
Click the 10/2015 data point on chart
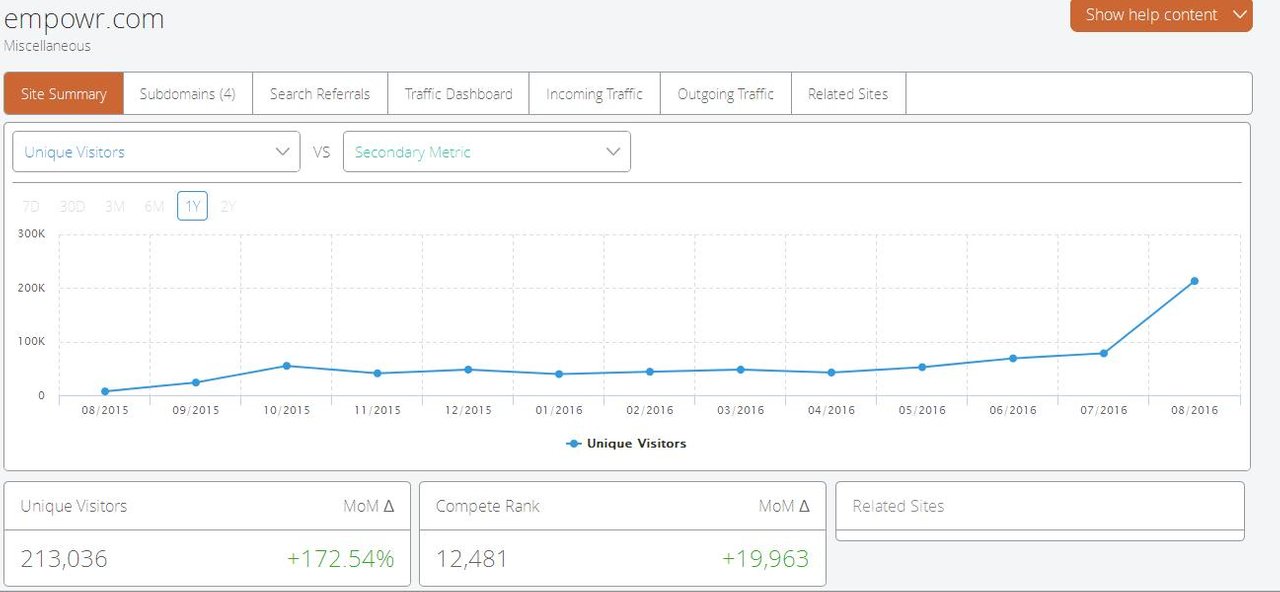pos(286,366)
